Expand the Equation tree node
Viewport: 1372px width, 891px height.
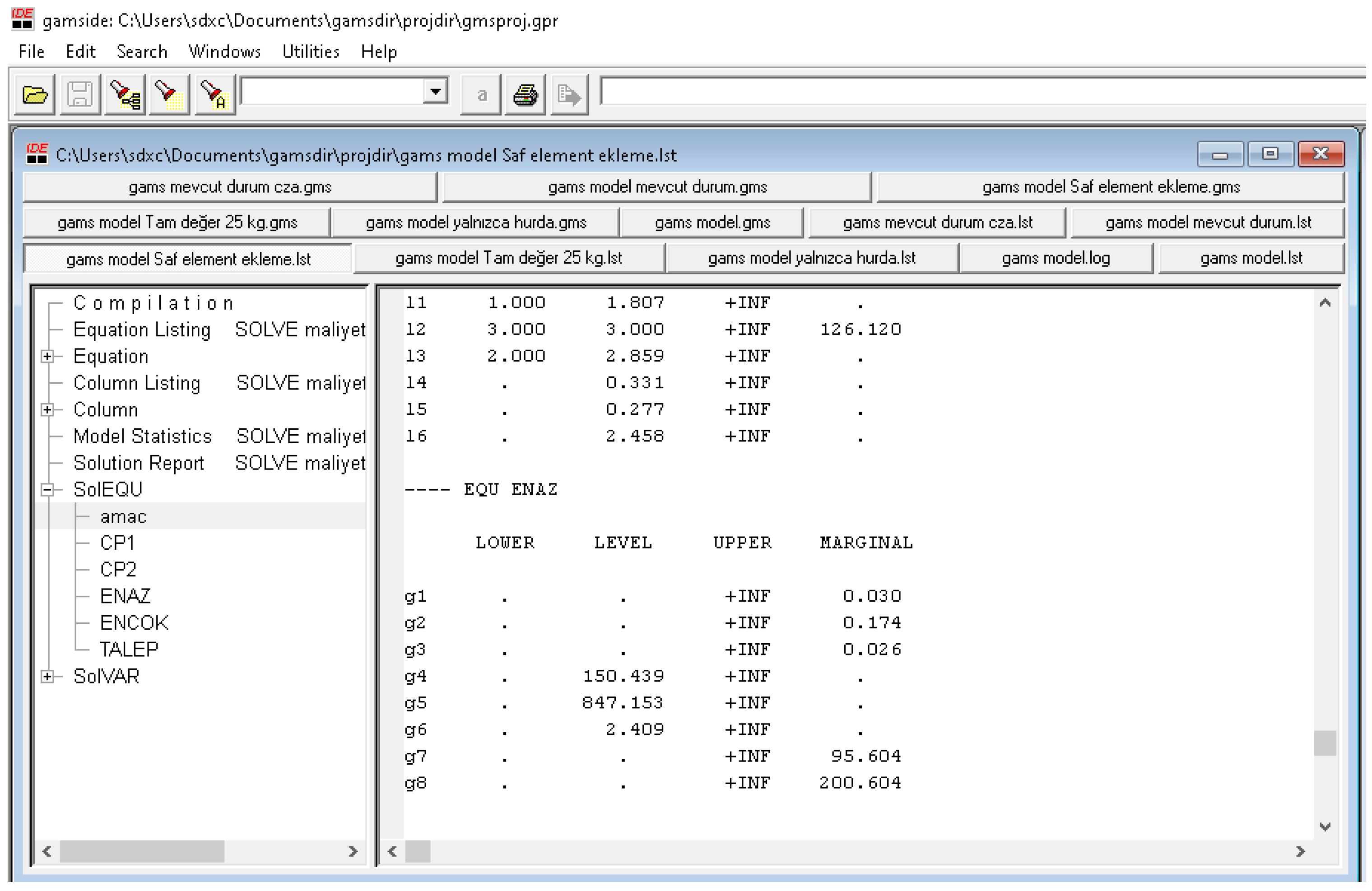point(47,357)
